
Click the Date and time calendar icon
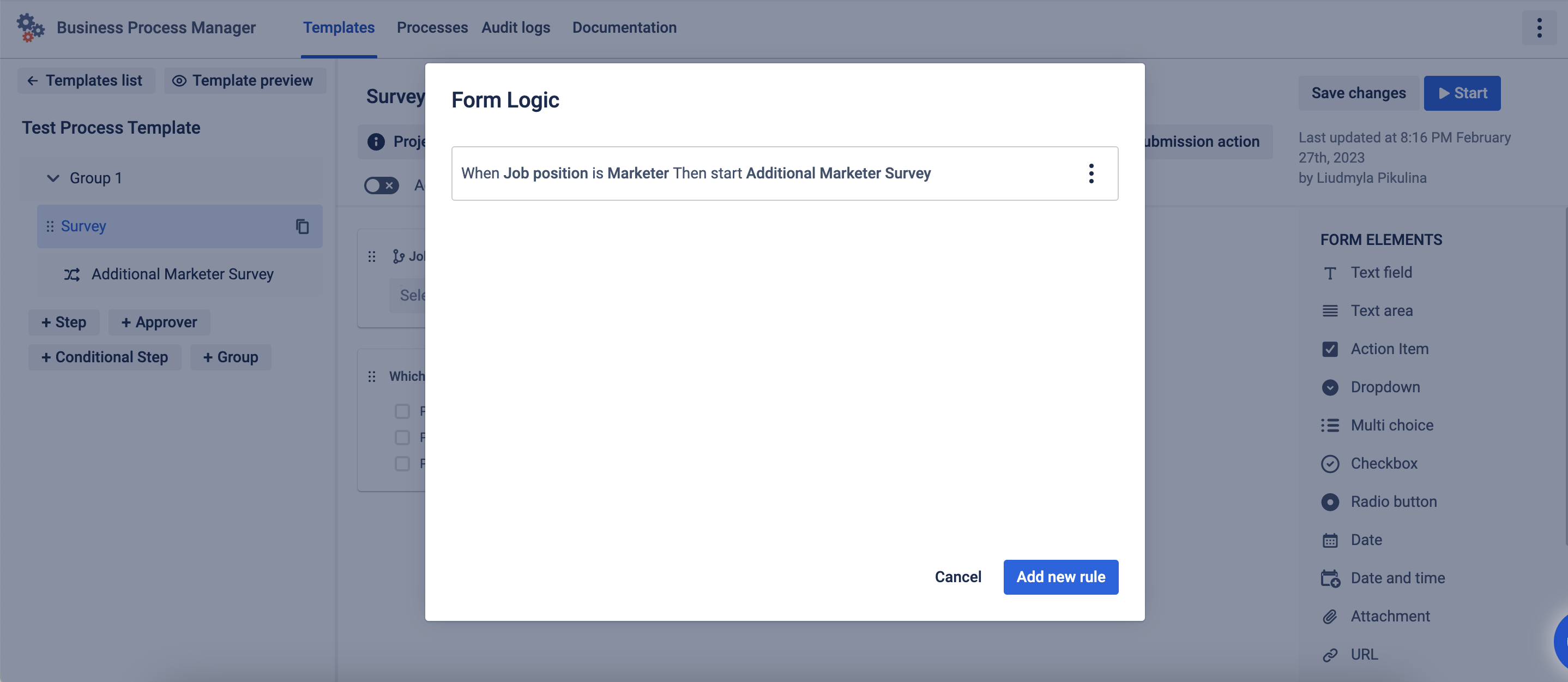point(1329,578)
